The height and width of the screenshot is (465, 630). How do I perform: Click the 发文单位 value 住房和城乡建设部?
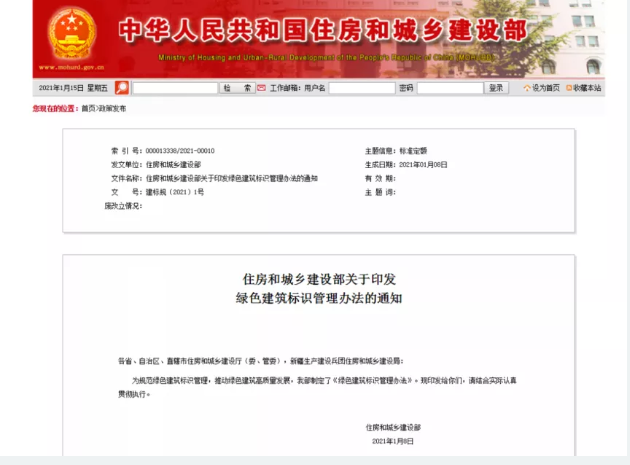pos(173,164)
